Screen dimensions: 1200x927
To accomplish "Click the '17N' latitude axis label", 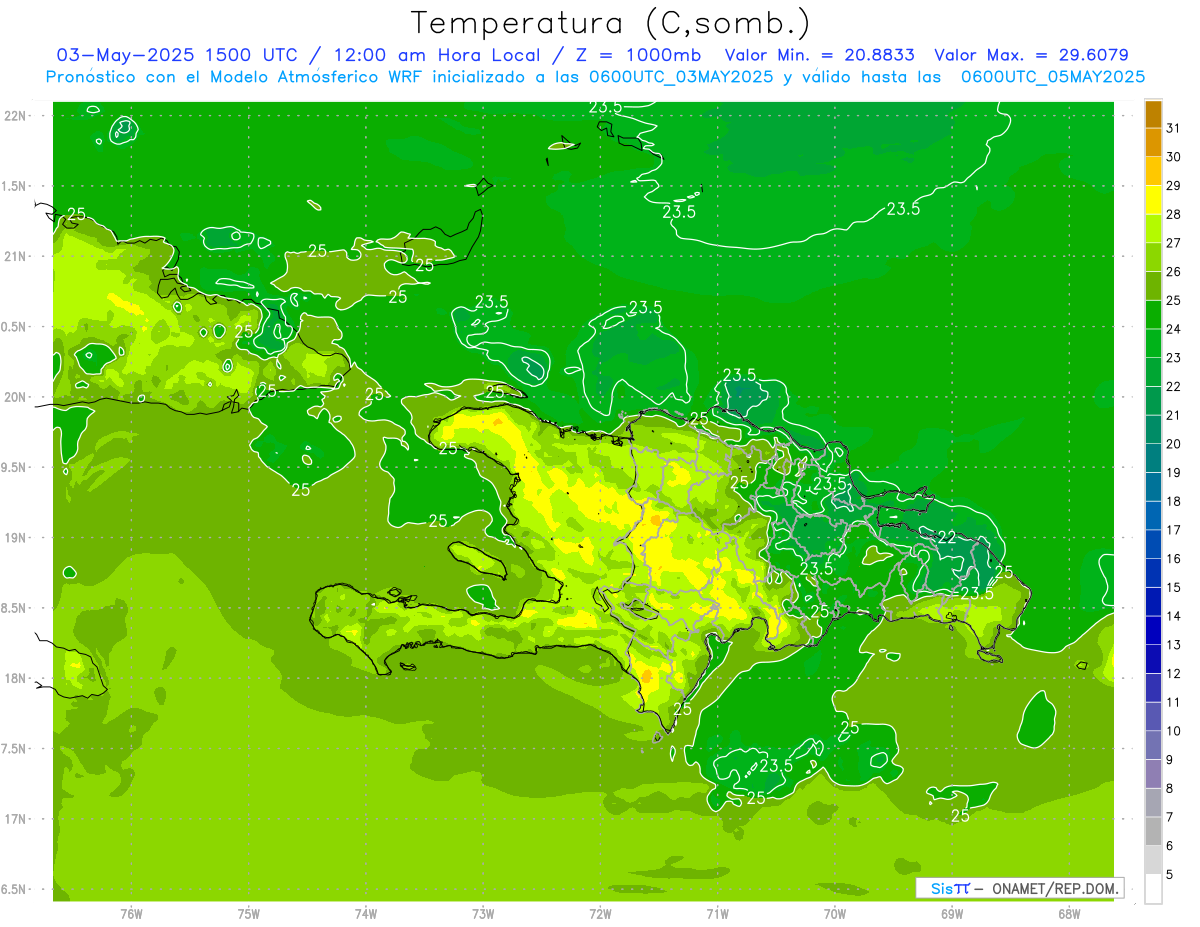I will tap(15, 819).
